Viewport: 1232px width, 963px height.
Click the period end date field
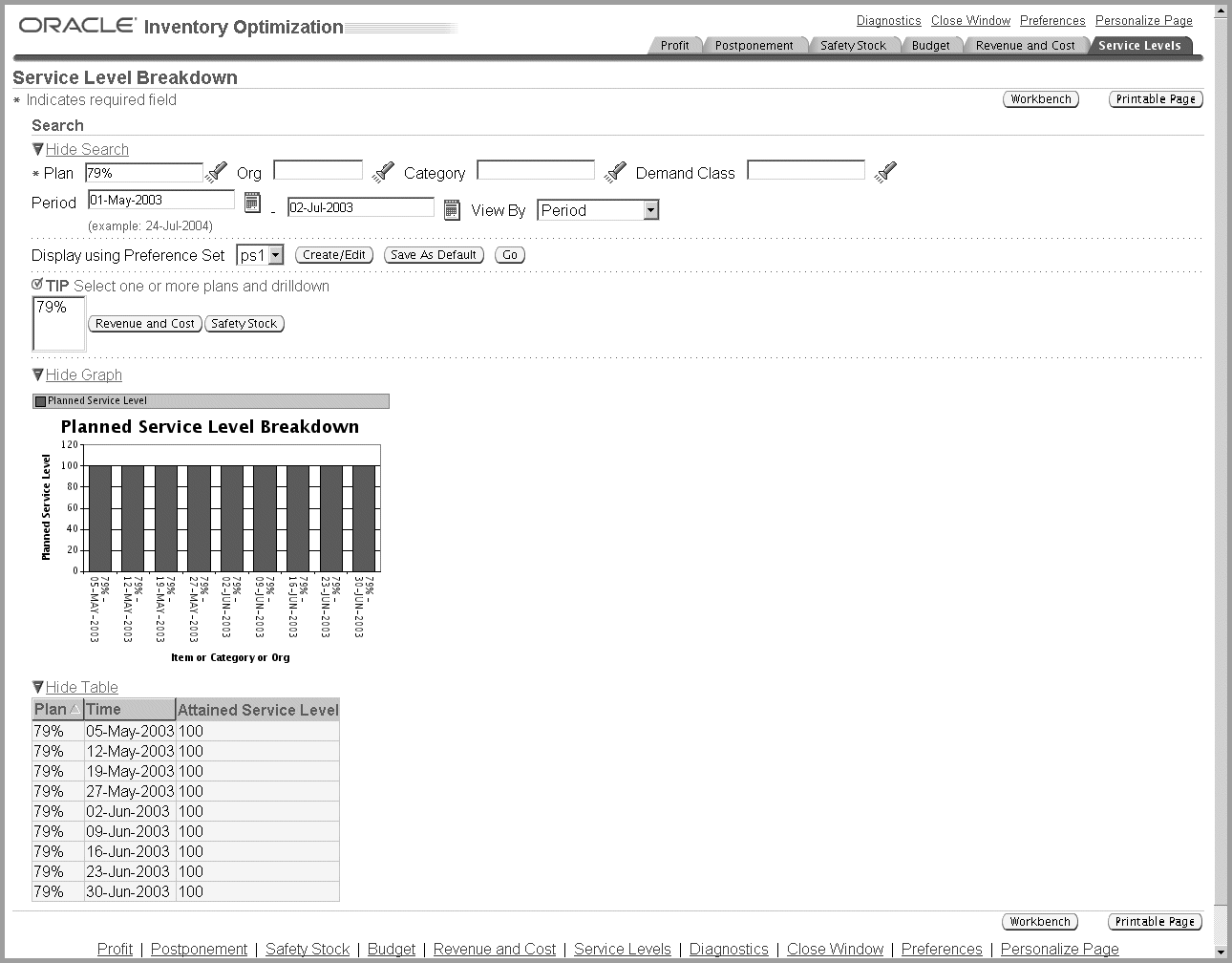click(x=361, y=207)
